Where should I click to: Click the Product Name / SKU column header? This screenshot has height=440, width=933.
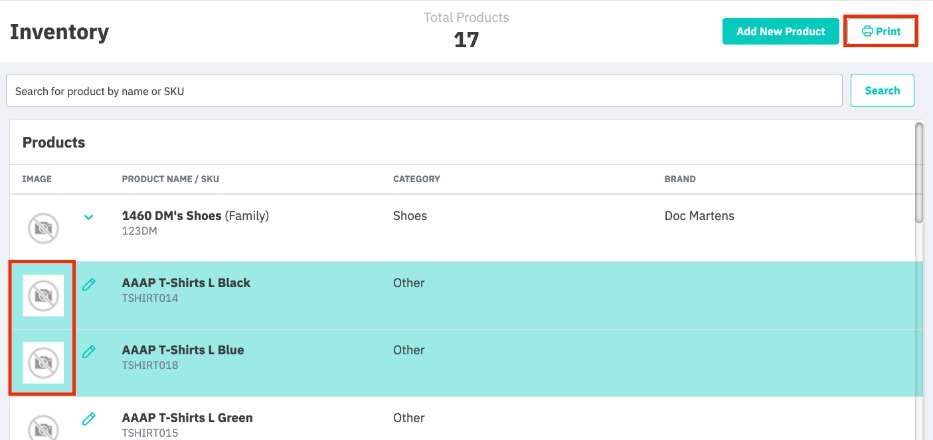170,180
